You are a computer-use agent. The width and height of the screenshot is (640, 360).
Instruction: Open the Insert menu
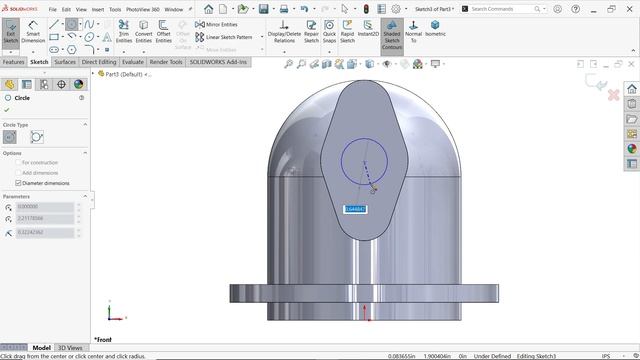click(98, 9)
